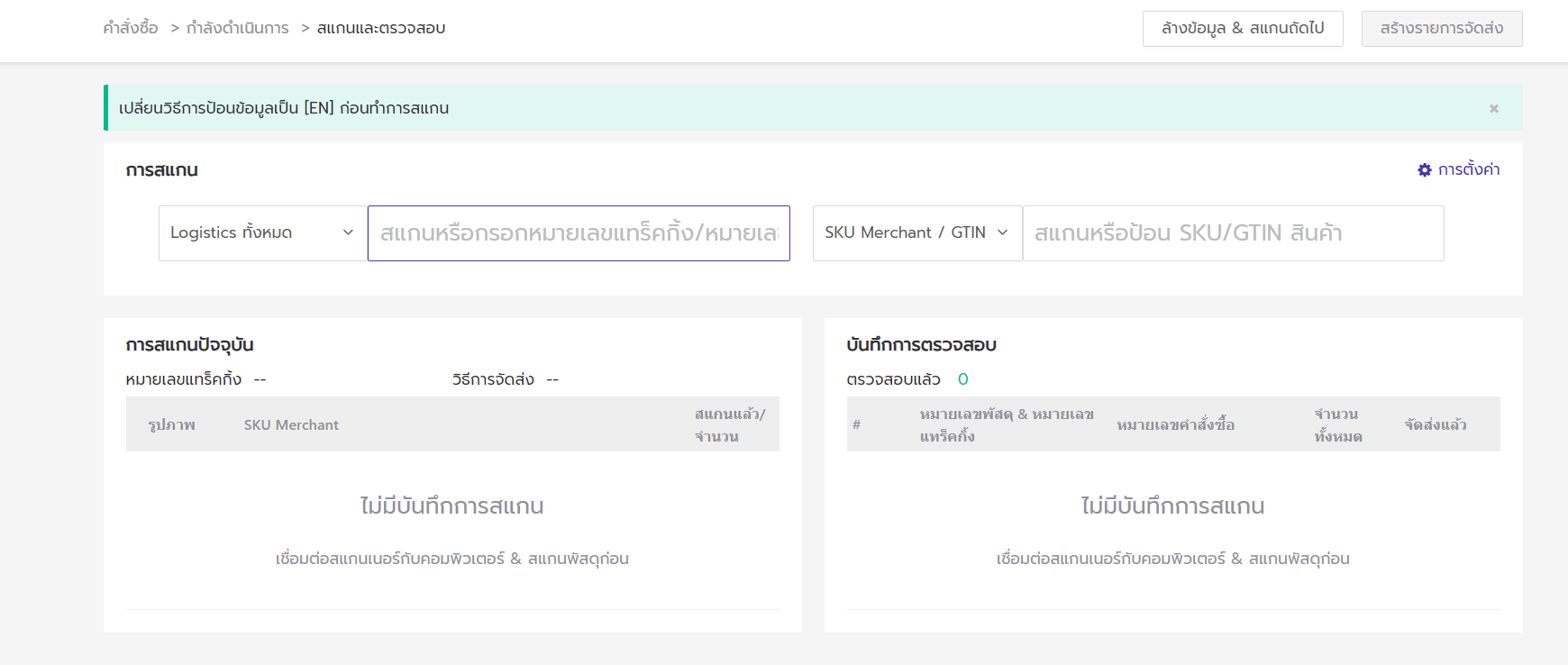Click the จัดส่งแล้ว column header
The width and height of the screenshot is (1568, 665).
[1435, 425]
